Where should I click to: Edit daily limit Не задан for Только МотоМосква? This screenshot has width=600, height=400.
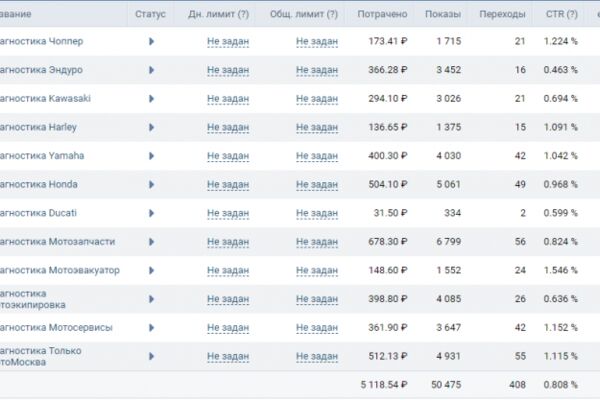228,356
